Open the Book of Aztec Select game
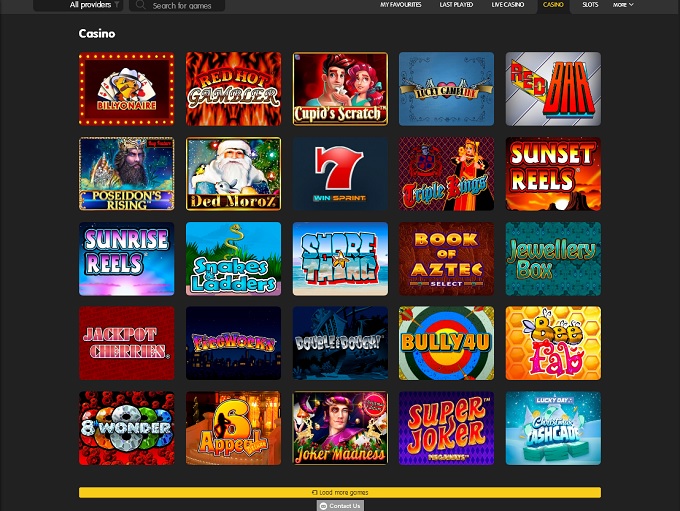The image size is (680, 511). click(x=446, y=259)
